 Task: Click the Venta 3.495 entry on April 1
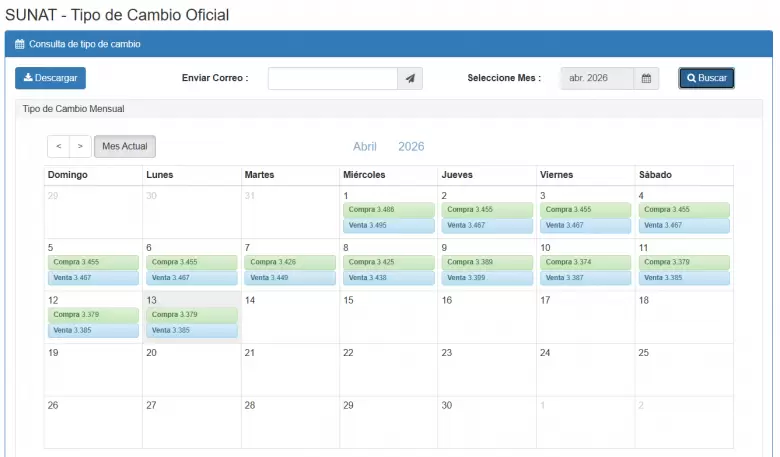point(388,226)
